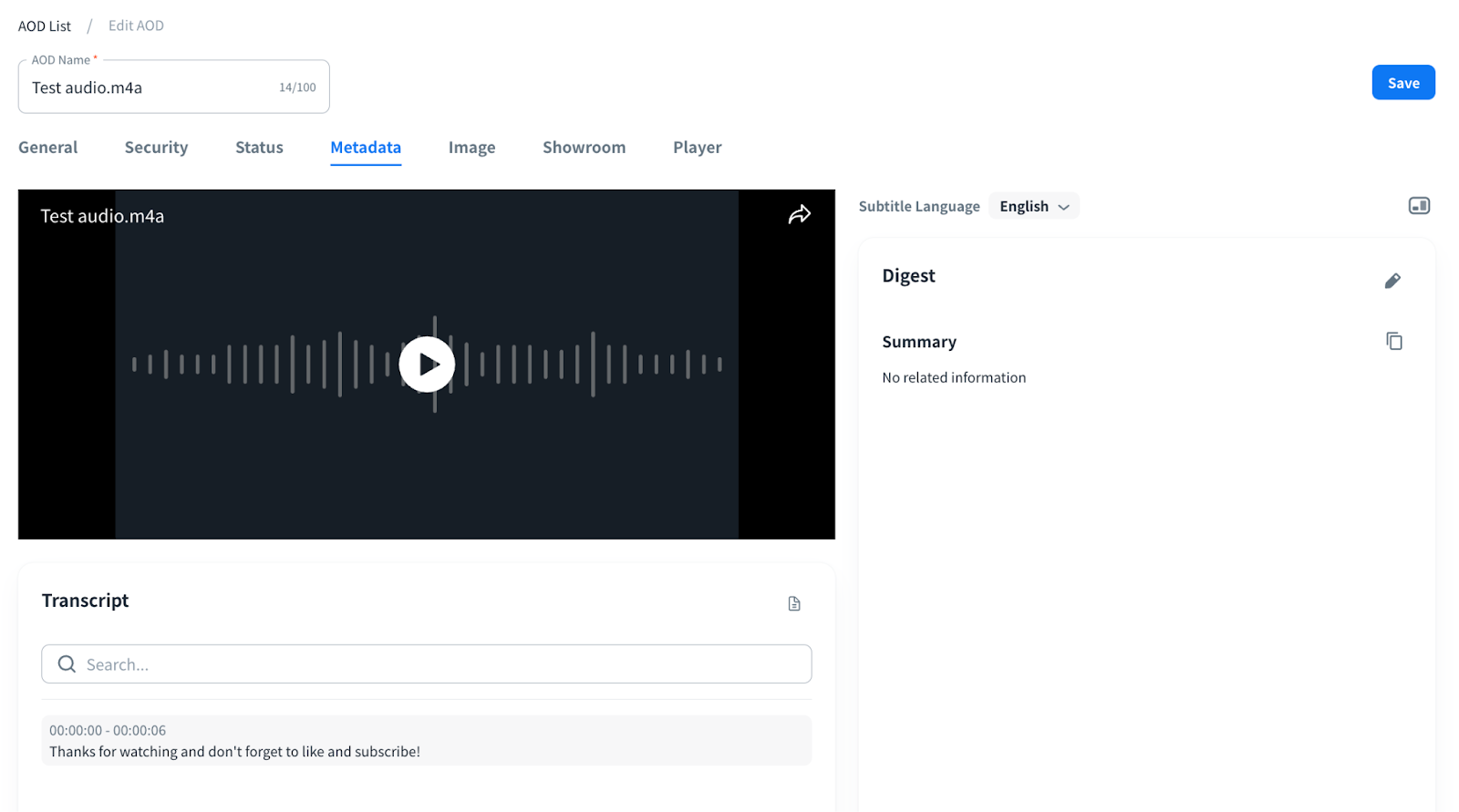Switch to the Player tab

tap(697, 148)
